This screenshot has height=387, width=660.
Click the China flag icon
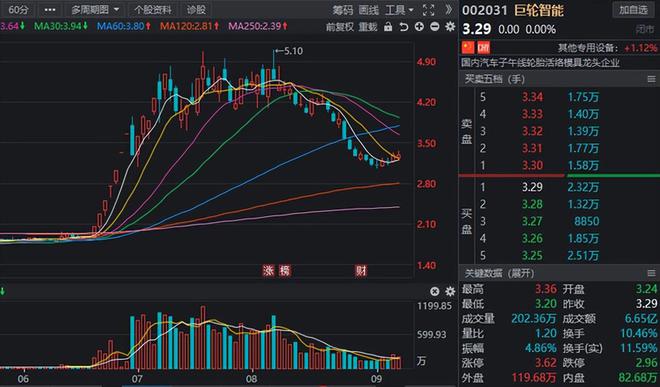pyautogui.click(x=468, y=47)
